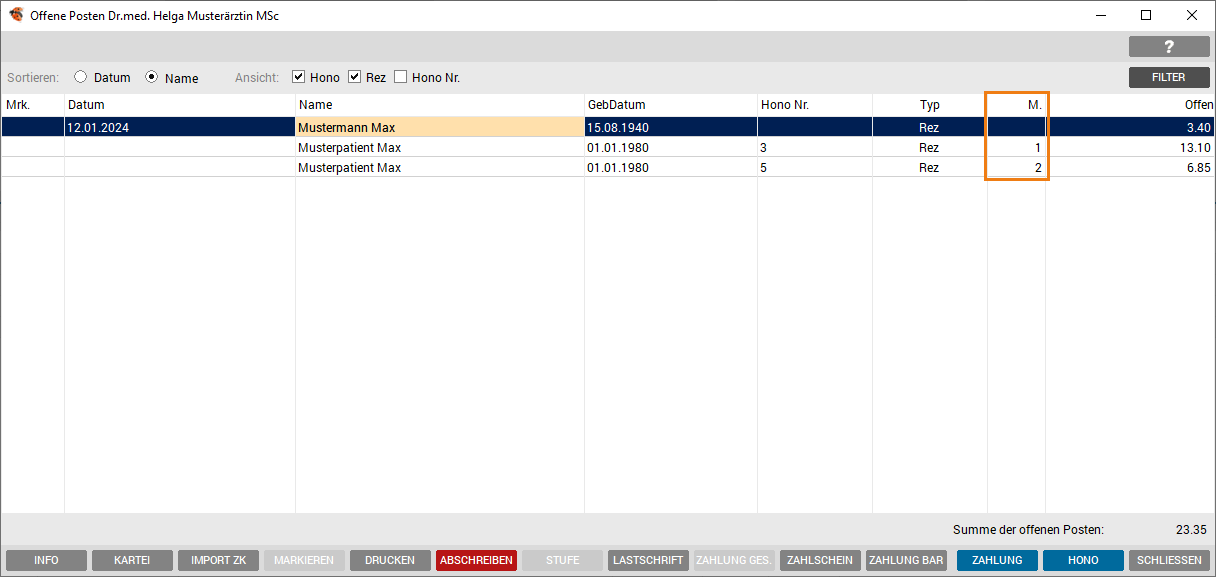This screenshot has width=1216, height=577.
Task: Click the Datum column header
Action: 180,105
